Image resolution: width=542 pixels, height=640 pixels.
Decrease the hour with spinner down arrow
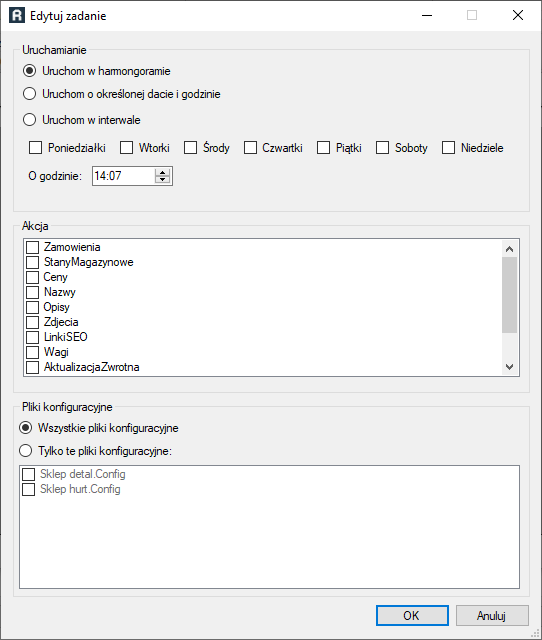coord(162,180)
